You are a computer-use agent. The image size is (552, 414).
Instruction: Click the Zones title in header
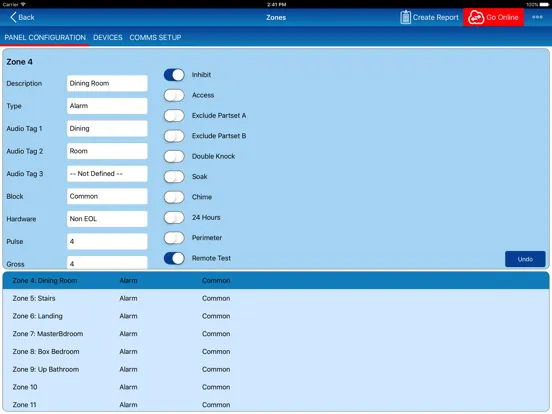(276, 17)
